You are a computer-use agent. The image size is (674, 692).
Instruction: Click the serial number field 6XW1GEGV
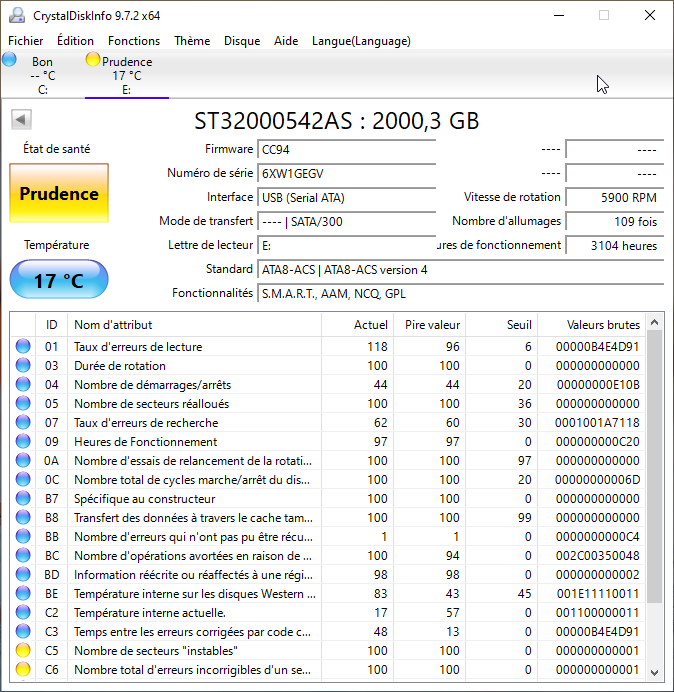pyautogui.click(x=346, y=173)
